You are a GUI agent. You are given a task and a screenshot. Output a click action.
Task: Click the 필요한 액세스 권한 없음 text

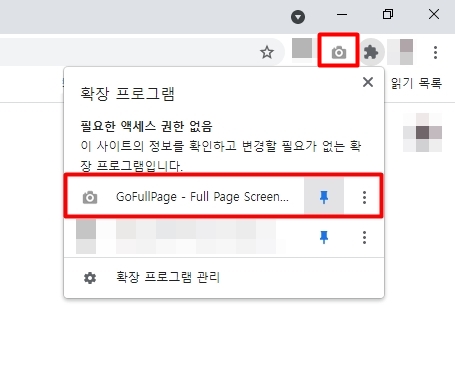[x=146, y=126]
